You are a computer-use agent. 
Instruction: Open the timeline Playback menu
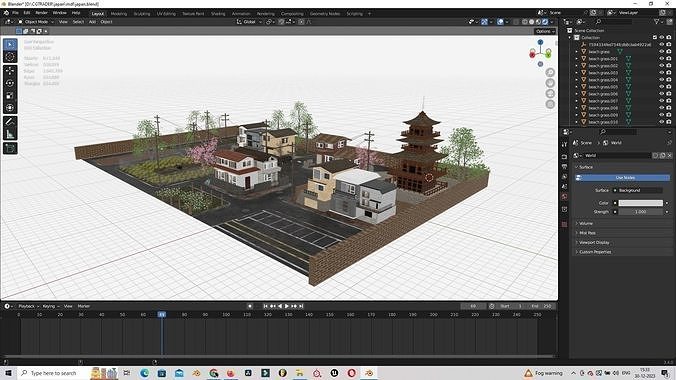(x=28, y=306)
